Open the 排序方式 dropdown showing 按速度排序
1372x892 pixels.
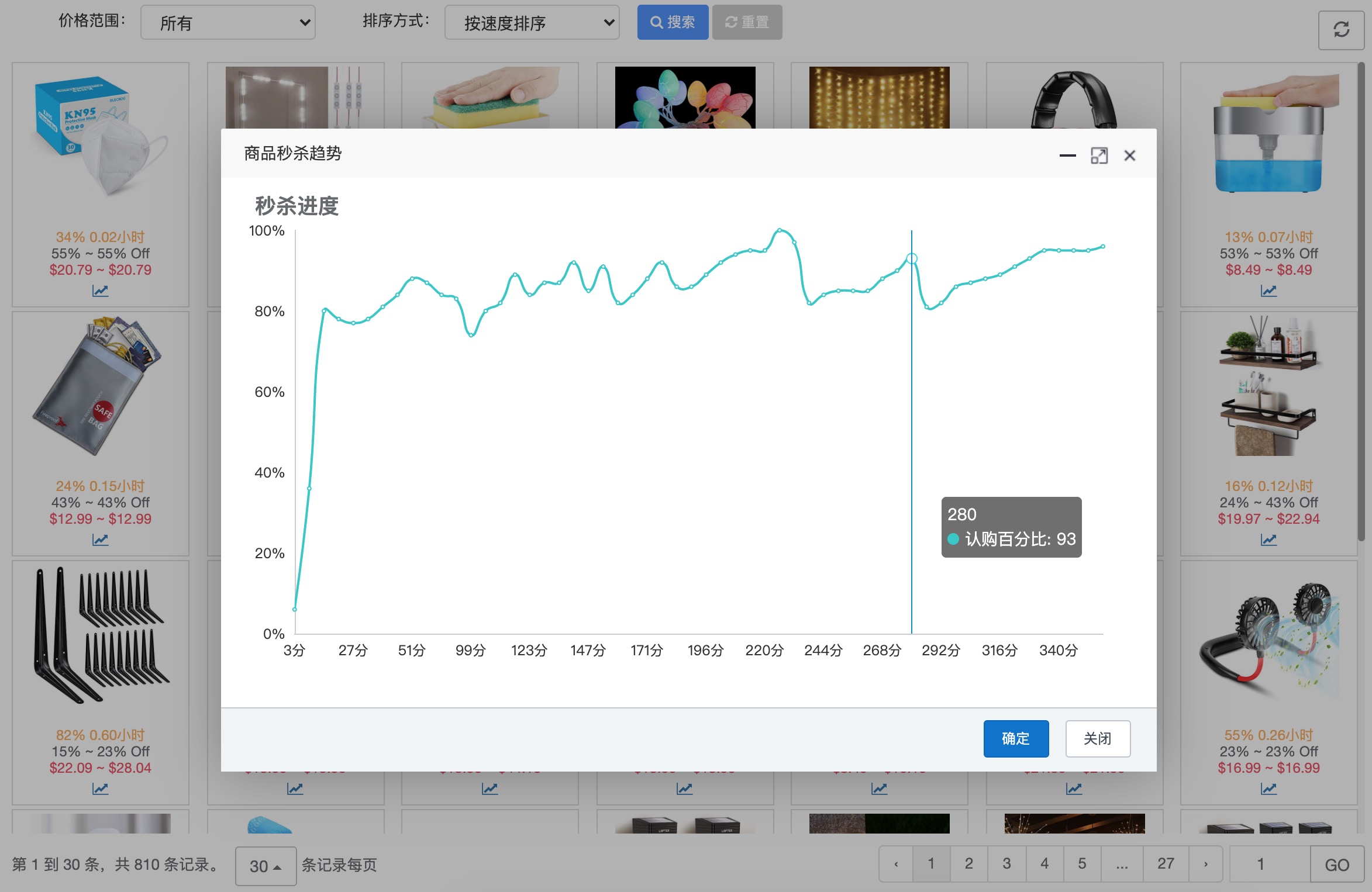[532, 23]
